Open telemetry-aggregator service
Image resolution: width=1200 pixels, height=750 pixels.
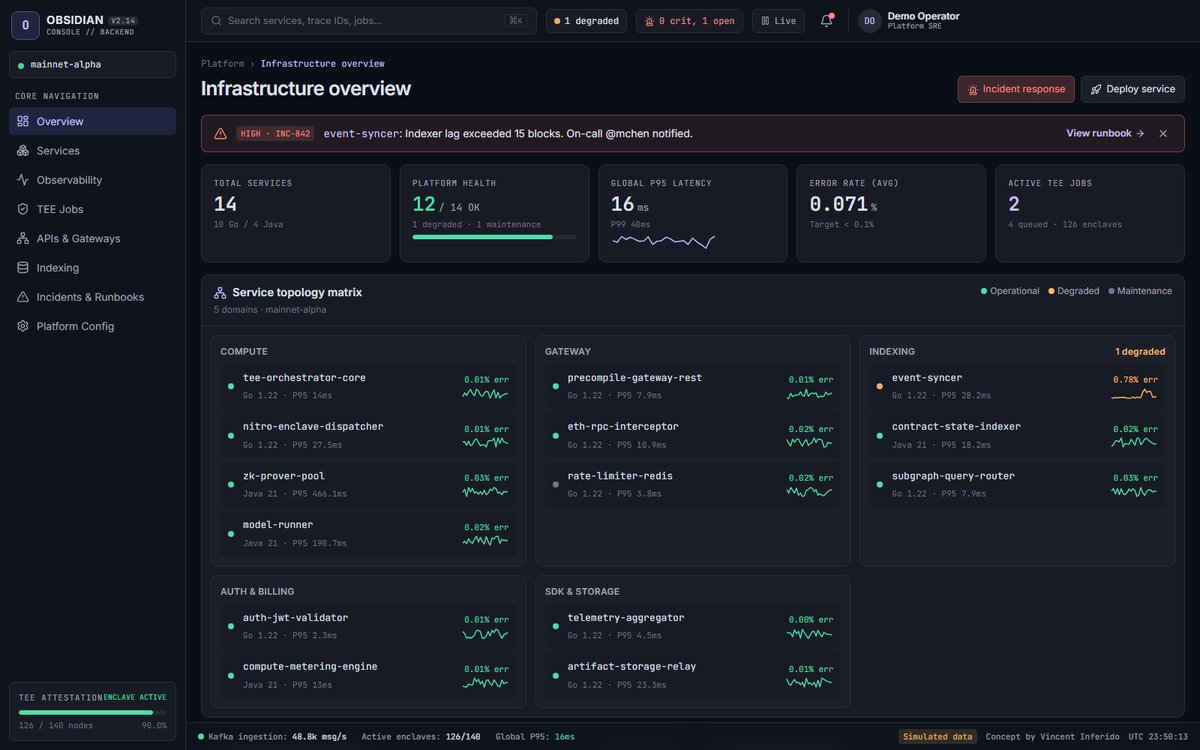693,625
